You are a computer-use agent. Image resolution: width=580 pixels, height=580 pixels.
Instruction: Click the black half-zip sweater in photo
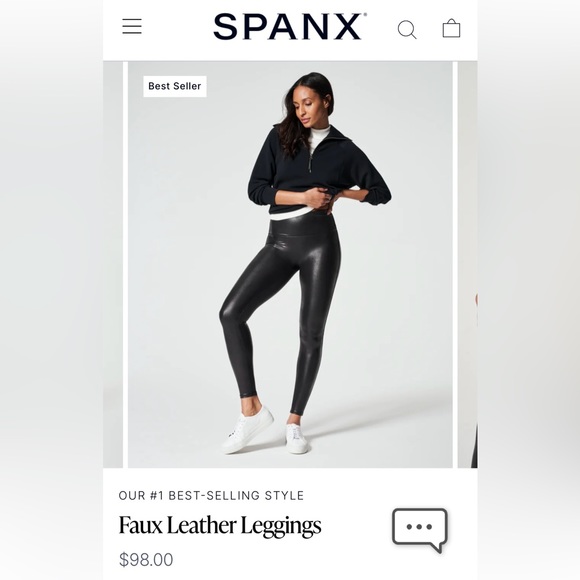(x=318, y=168)
